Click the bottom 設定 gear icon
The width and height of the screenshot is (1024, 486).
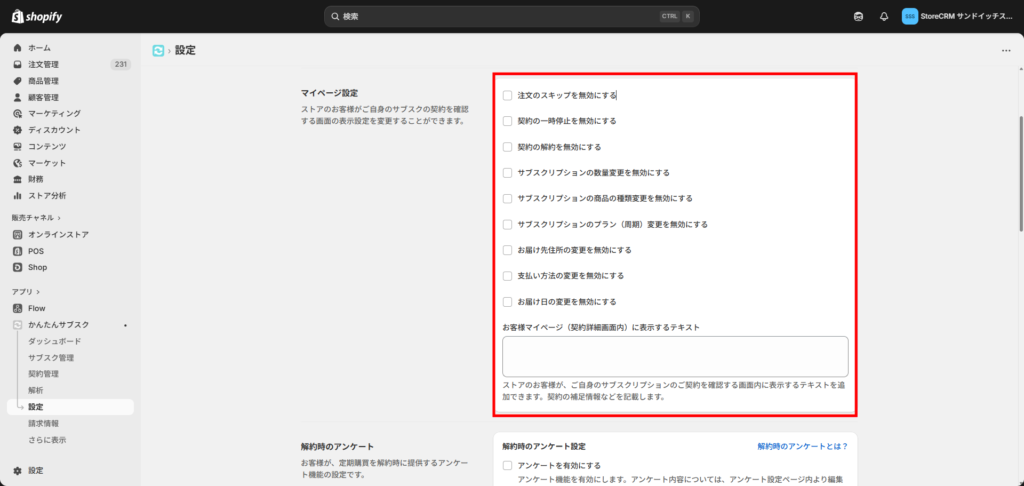coord(18,470)
